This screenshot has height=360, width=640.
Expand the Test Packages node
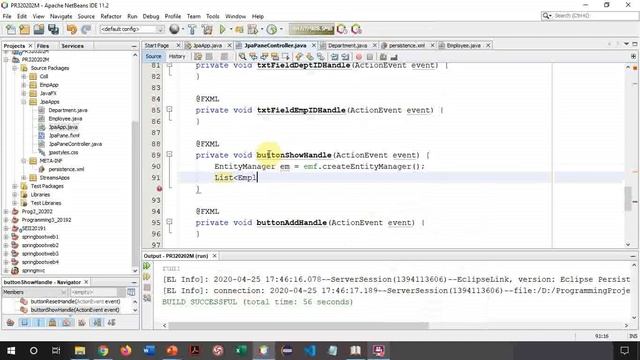[x=15, y=186]
